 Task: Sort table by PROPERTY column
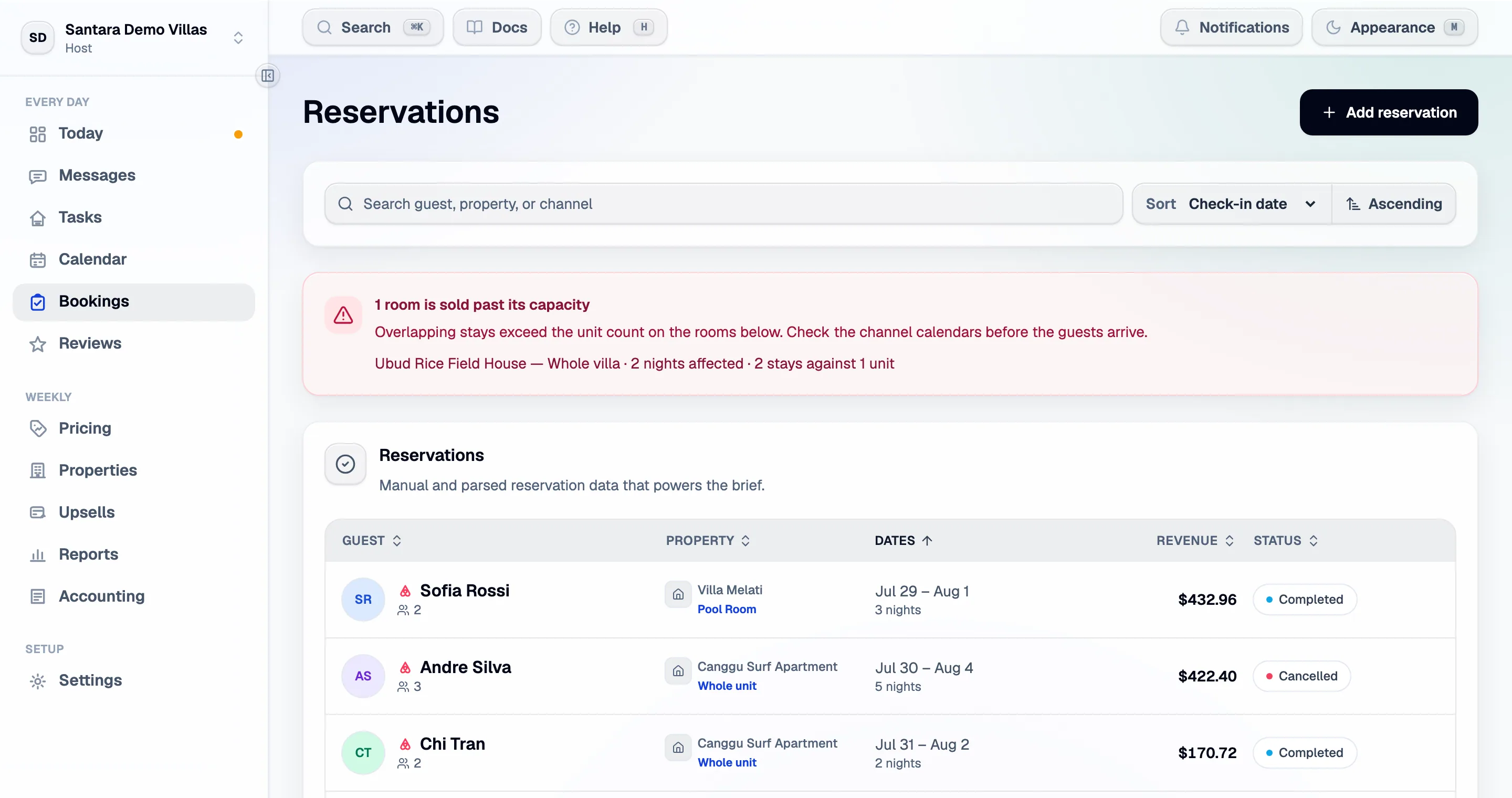tap(708, 540)
